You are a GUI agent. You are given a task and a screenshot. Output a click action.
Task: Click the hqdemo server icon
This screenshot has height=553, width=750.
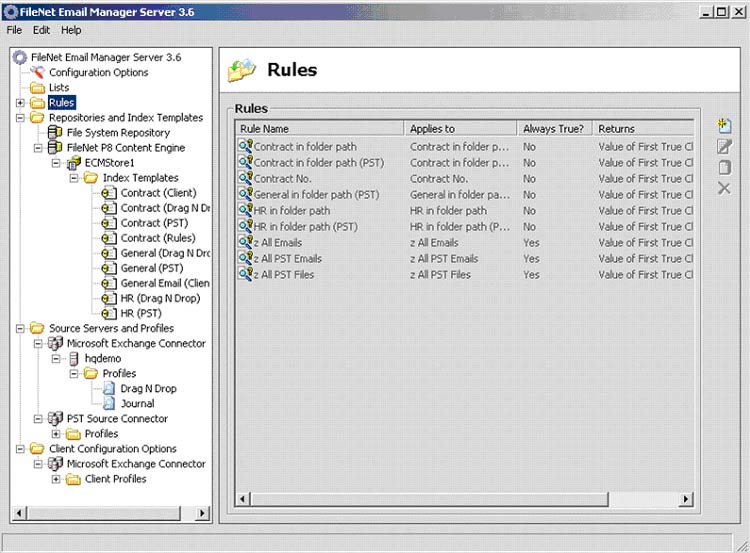pos(74,358)
